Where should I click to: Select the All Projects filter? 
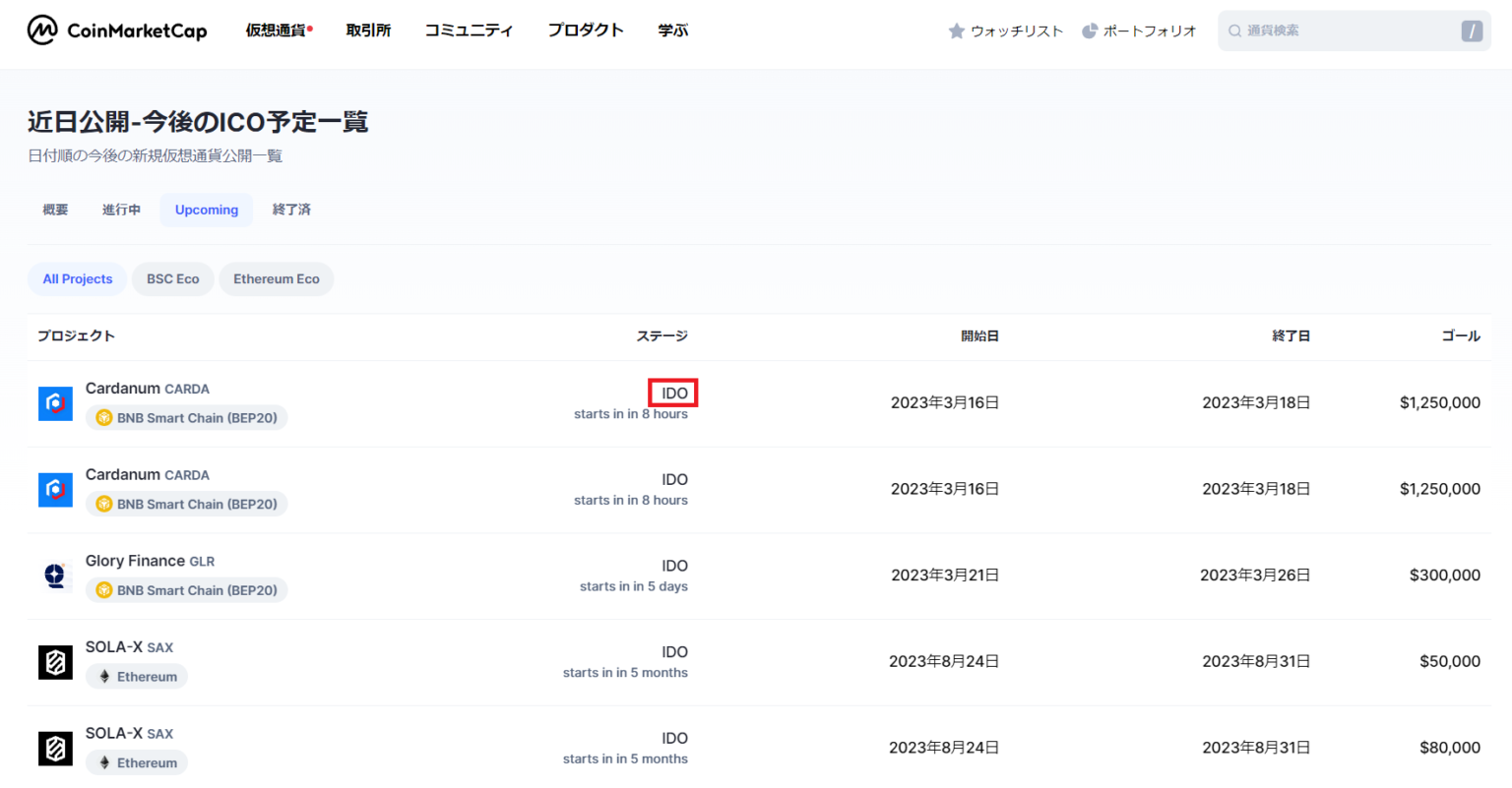pyautogui.click(x=77, y=279)
